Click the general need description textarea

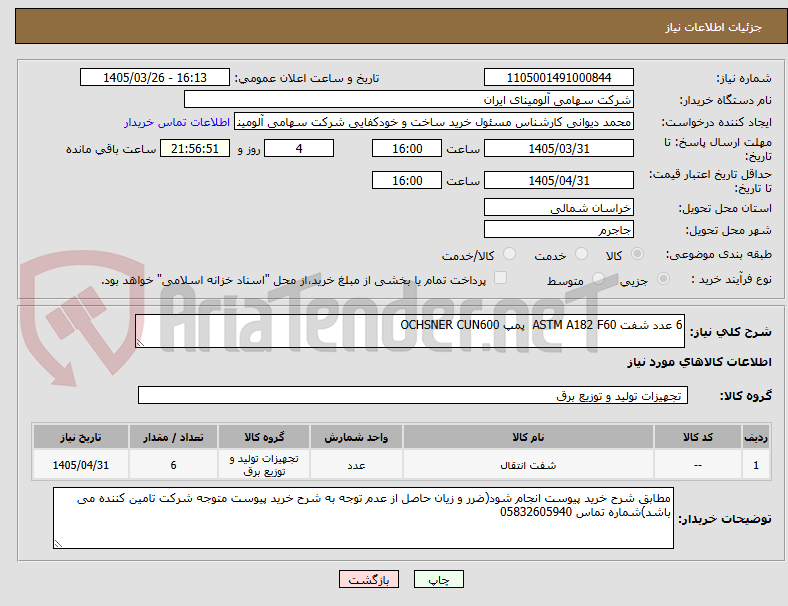[410, 331]
